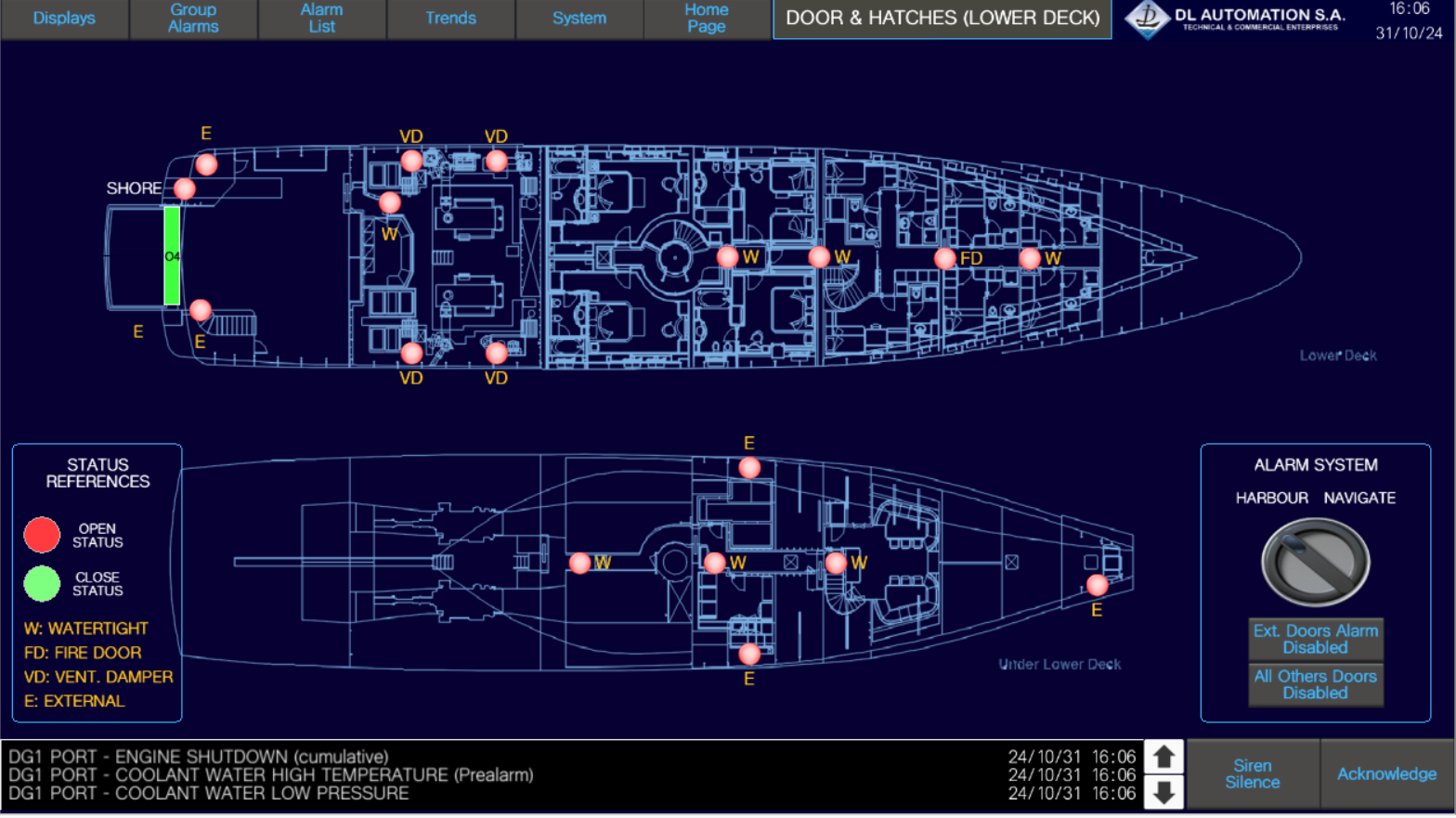The height and width of the screenshot is (818, 1456).
Task: Click the bow E external indicator on under lower deck
Action: 1097,585
